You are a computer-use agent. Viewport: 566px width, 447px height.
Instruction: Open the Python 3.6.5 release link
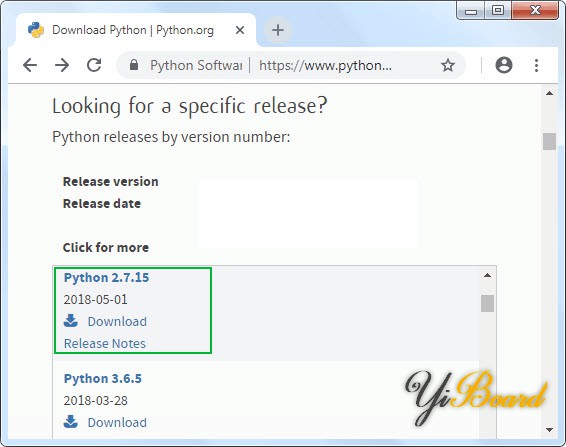[103, 378]
